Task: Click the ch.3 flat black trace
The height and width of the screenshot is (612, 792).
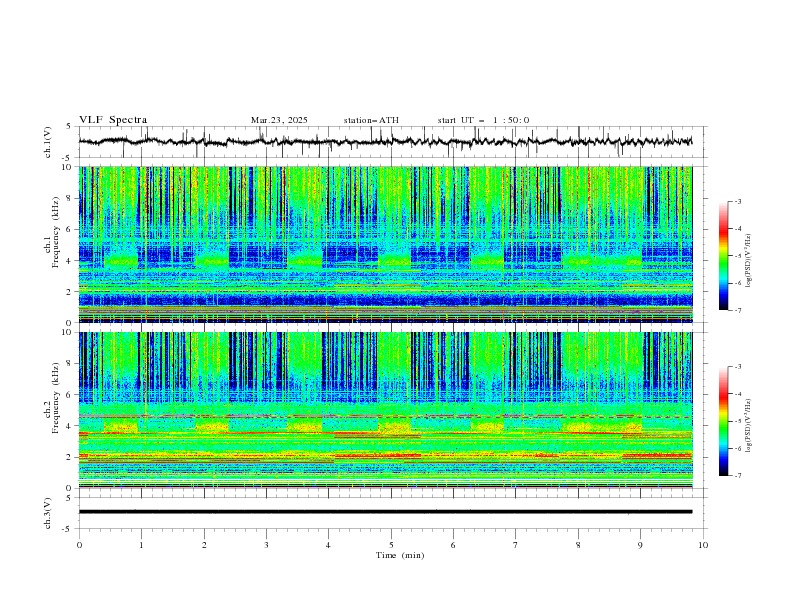Action: pyautogui.click(x=385, y=512)
